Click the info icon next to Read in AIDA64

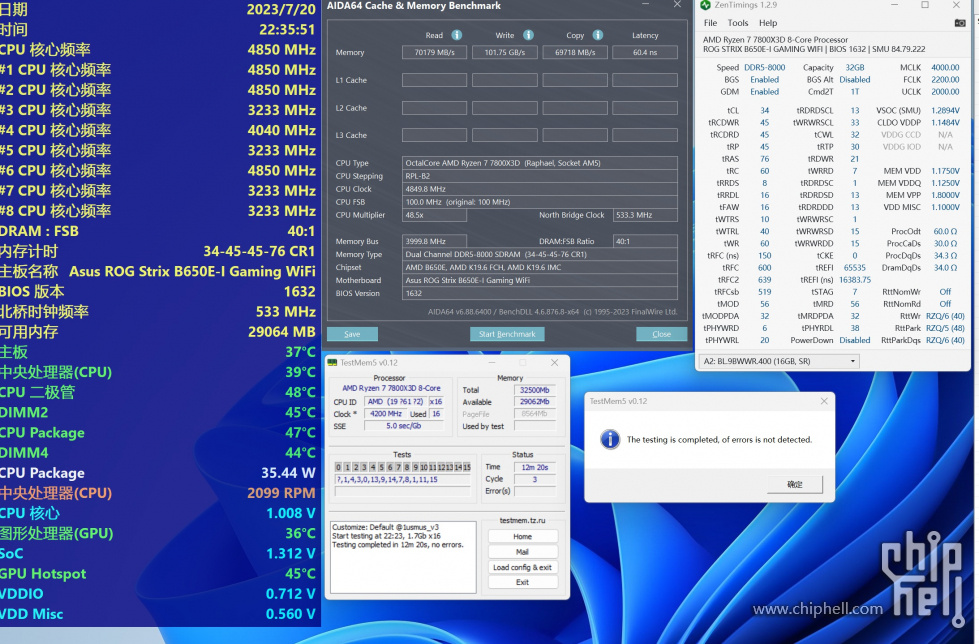tap(457, 35)
